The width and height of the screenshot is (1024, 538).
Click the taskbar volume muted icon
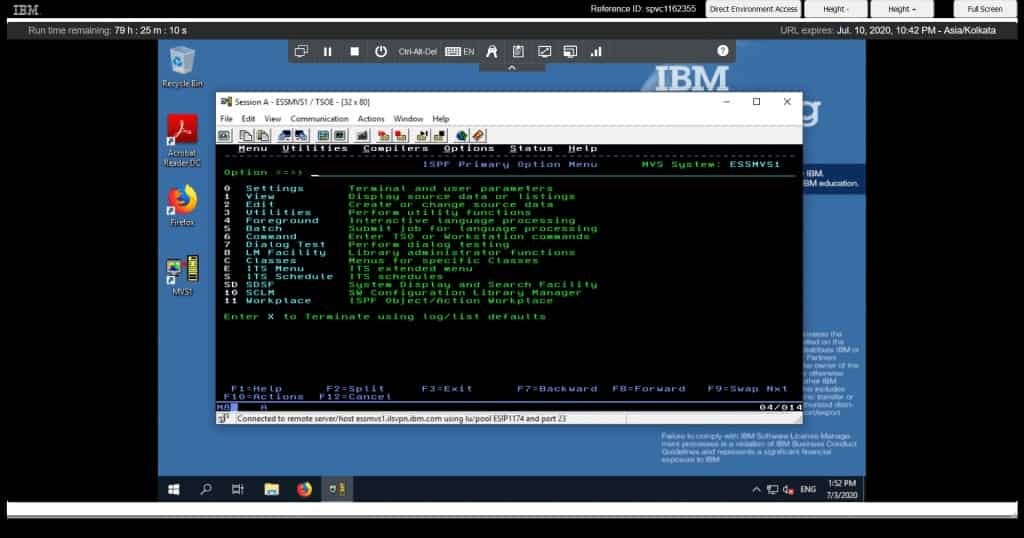tap(788, 489)
